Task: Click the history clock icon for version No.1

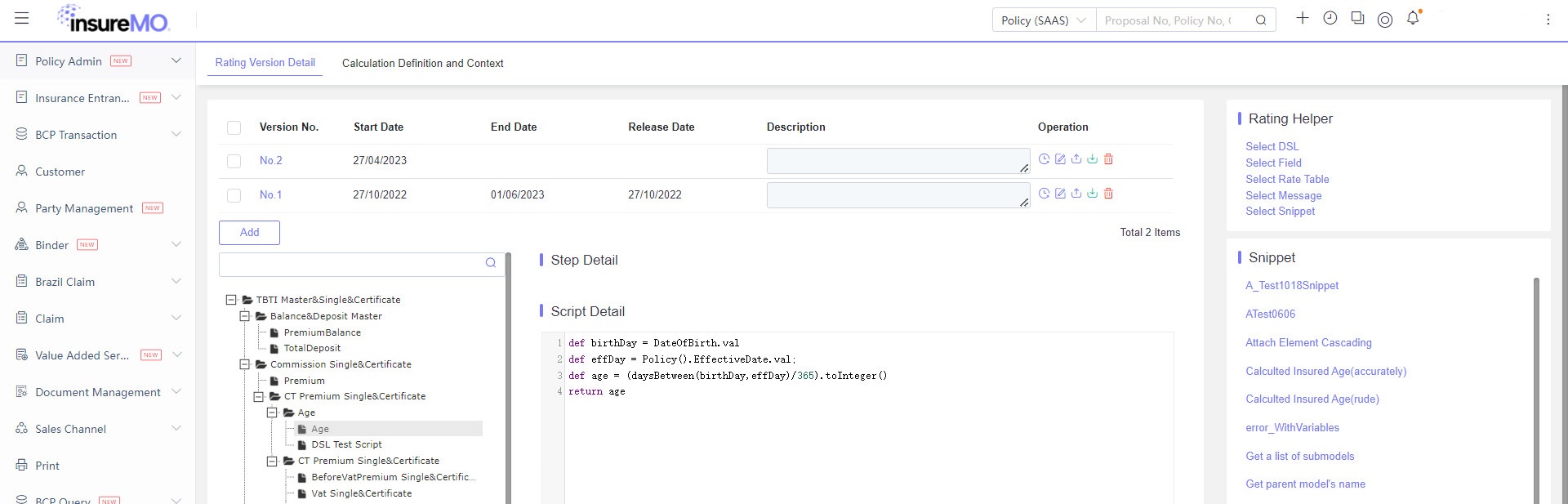Action: (x=1044, y=194)
